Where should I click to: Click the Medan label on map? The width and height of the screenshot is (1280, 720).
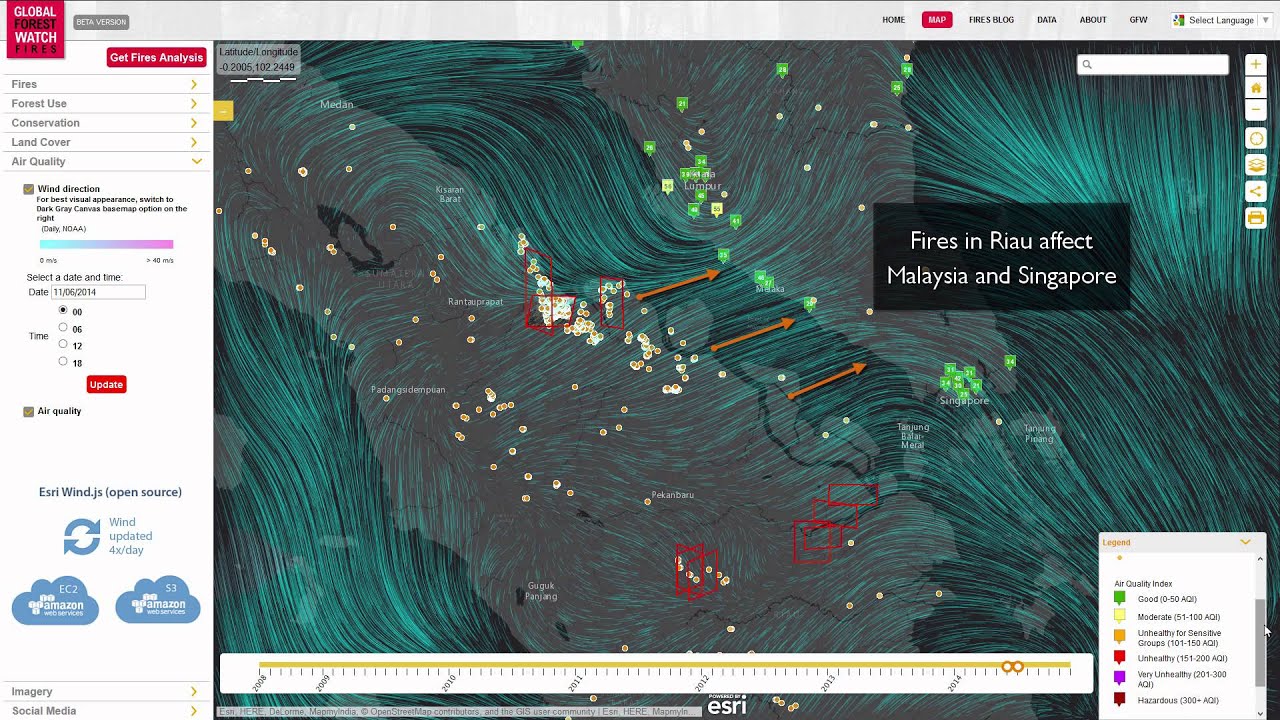tap(337, 104)
